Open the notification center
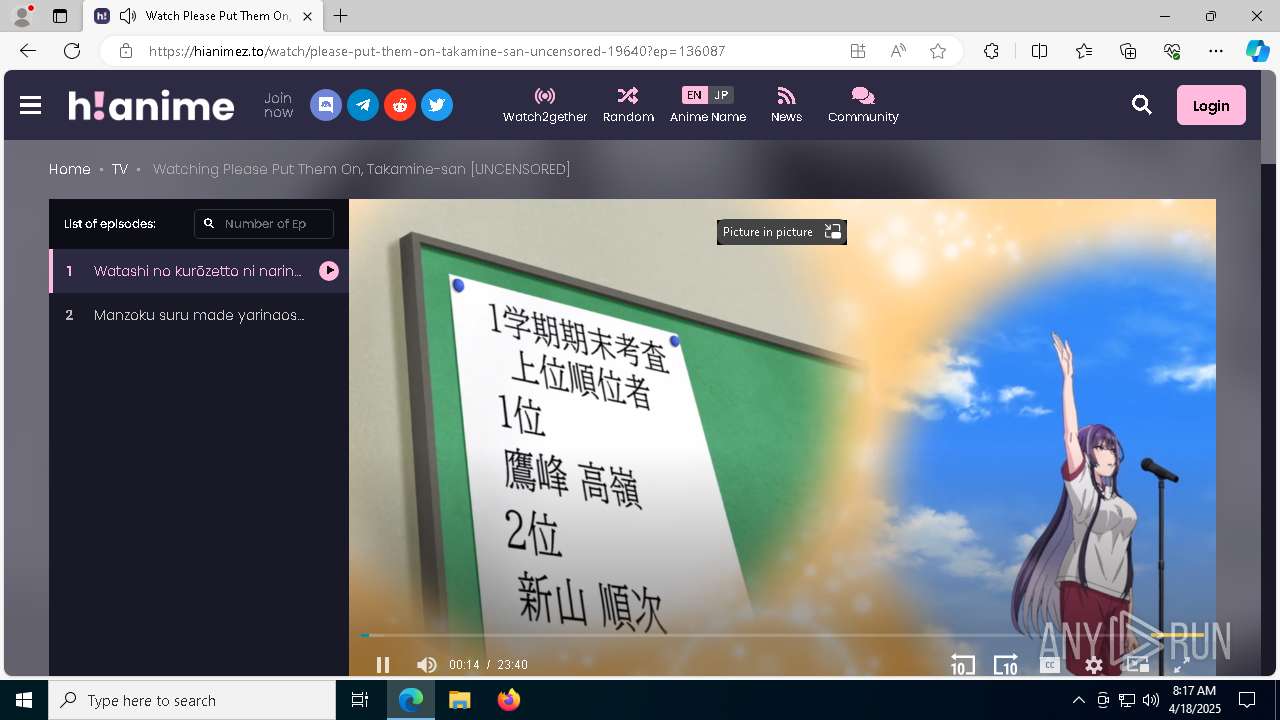This screenshot has height=720, width=1280. click(1247, 700)
